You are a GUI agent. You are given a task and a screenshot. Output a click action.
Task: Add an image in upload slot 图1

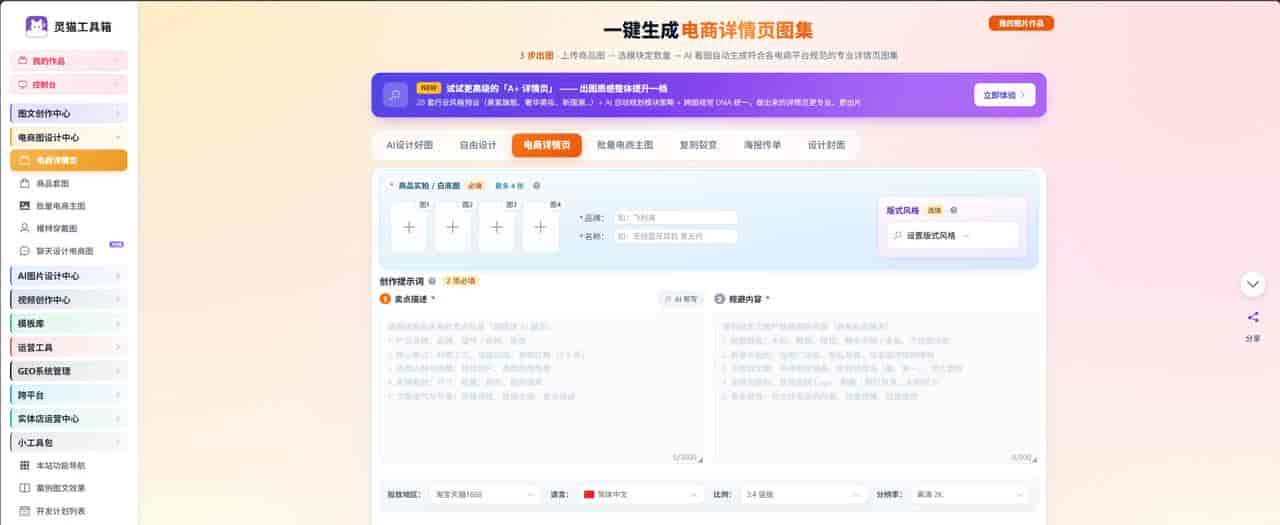coord(409,227)
